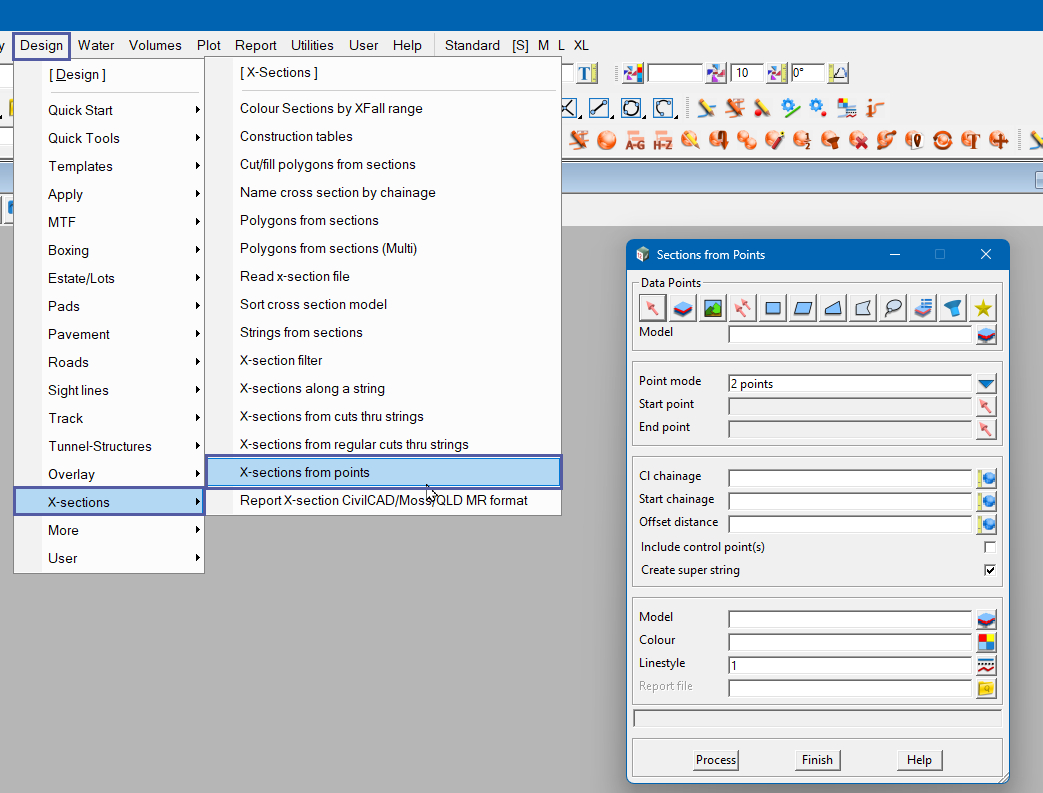The width and height of the screenshot is (1043, 793).
Task: Pick the Start point with arrow icon
Action: [986, 406]
